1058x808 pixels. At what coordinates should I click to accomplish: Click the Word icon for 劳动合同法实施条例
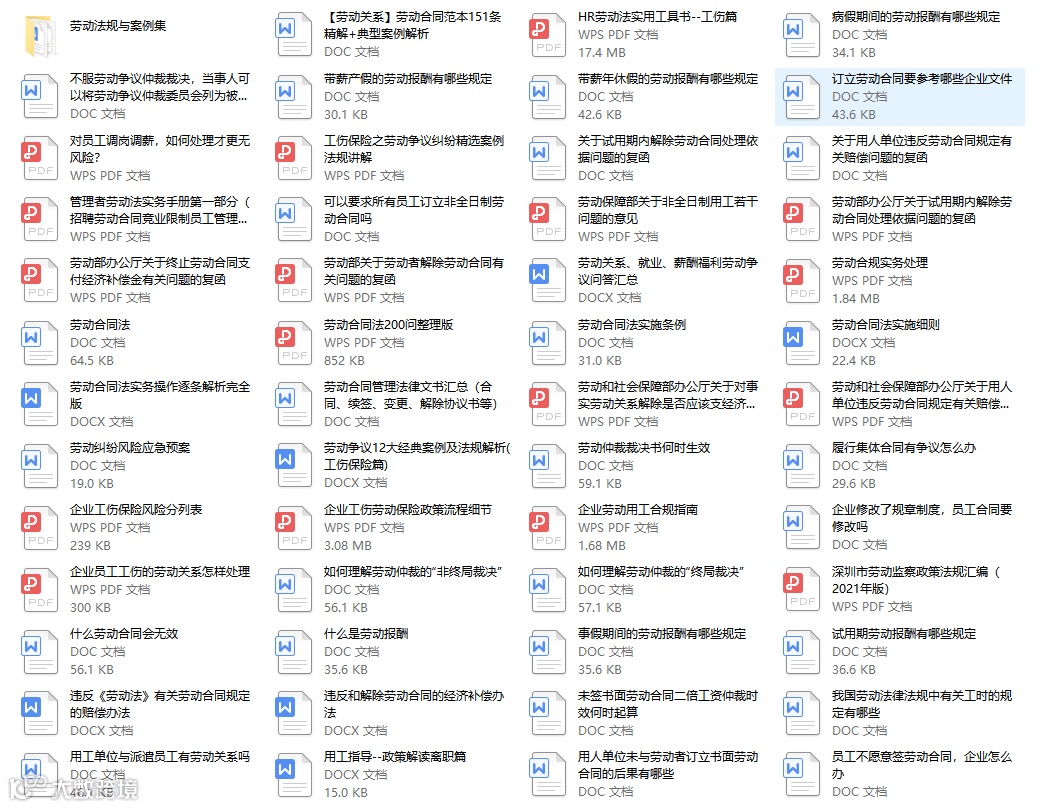pyautogui.click(x=548, y=343)
